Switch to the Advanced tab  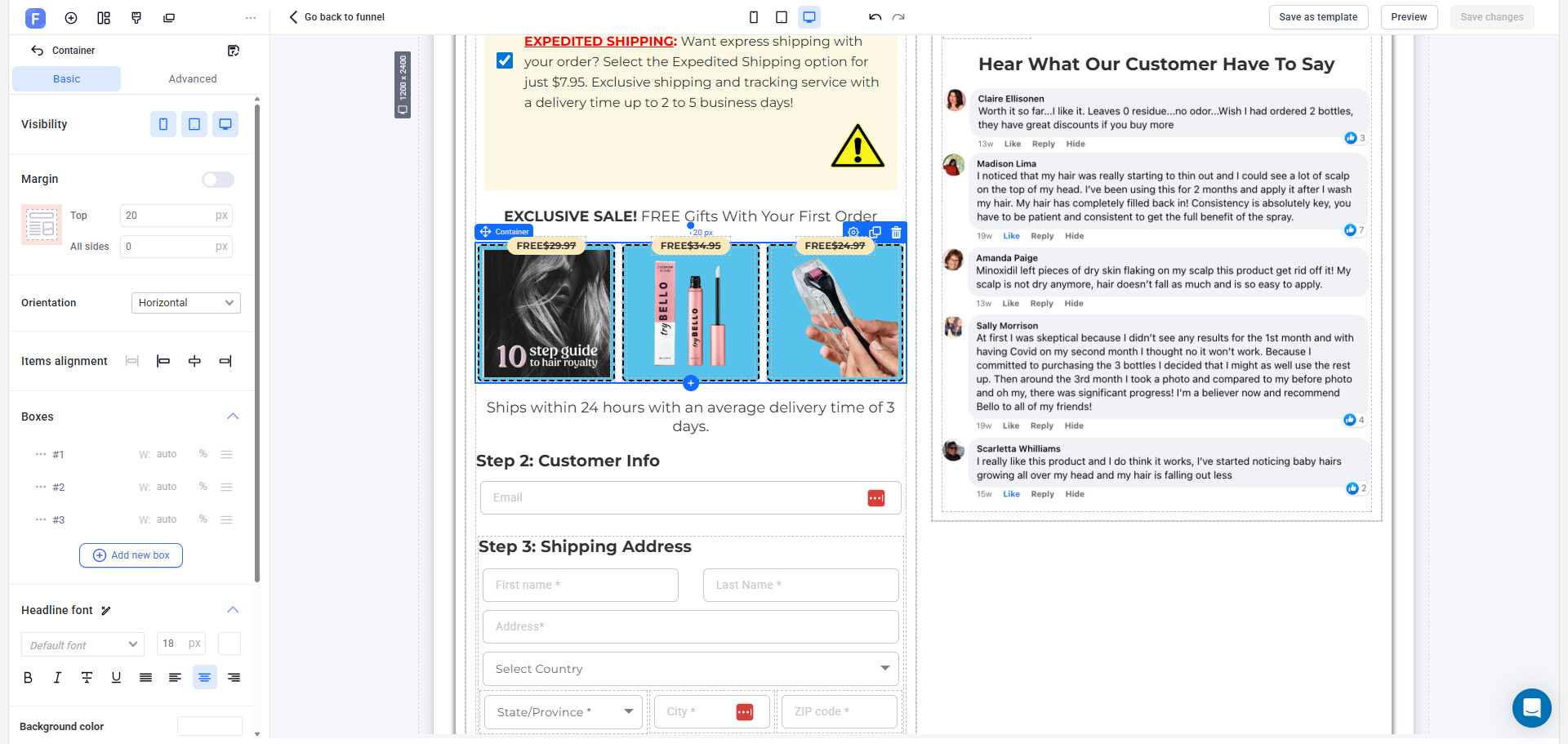click(193, 79)
